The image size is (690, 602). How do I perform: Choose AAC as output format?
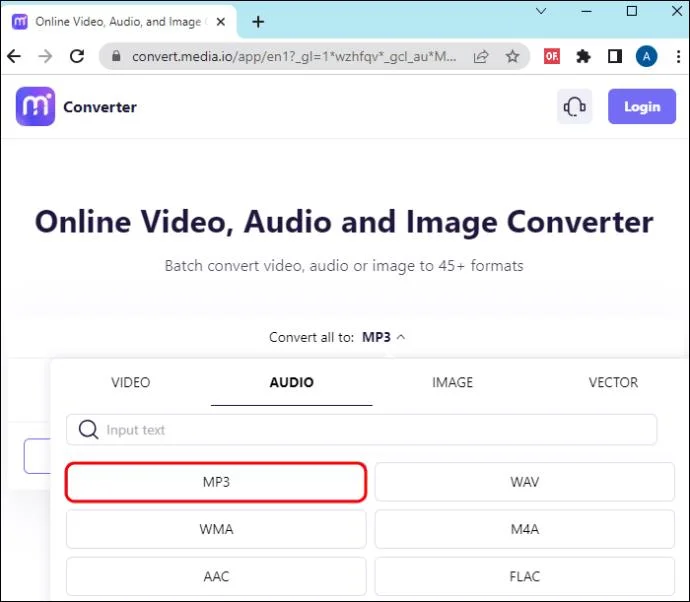coord(216,576)
